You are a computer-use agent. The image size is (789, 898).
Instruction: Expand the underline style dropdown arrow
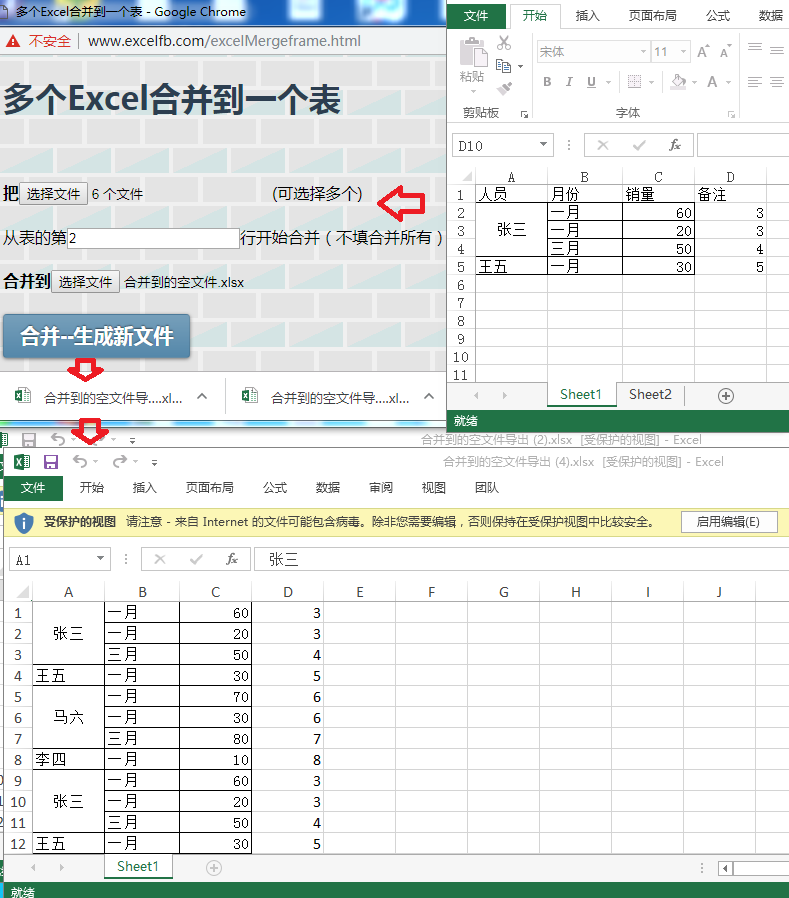pos(609,82)
